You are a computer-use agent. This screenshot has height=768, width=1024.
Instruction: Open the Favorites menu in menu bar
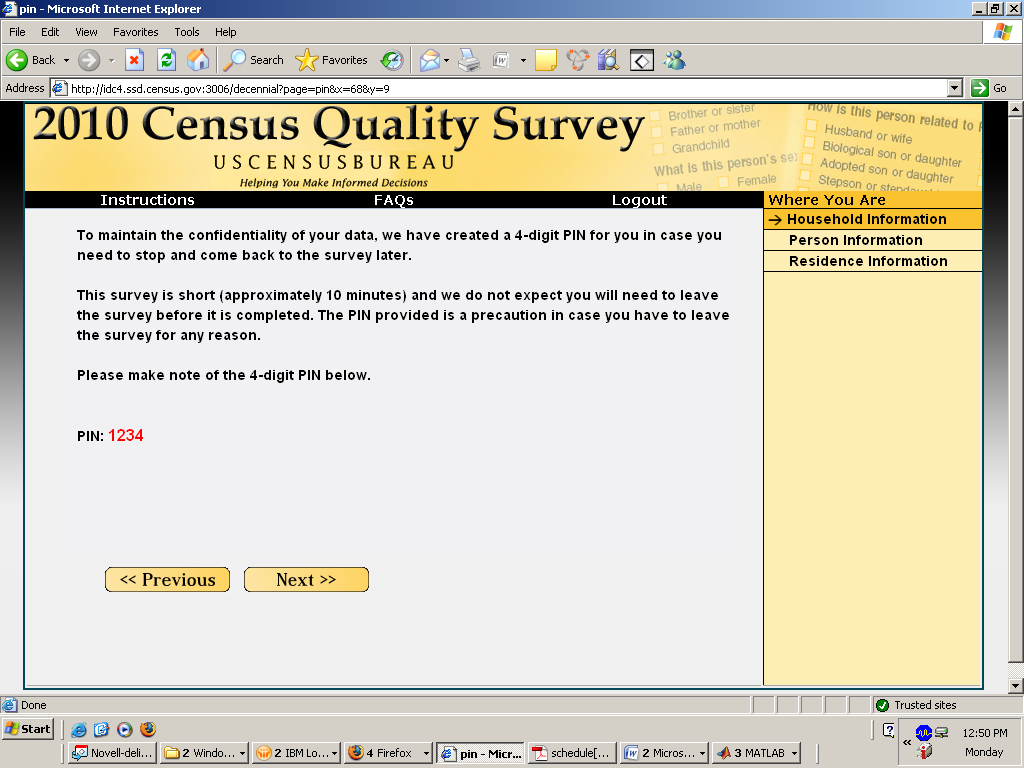(135, 32)
